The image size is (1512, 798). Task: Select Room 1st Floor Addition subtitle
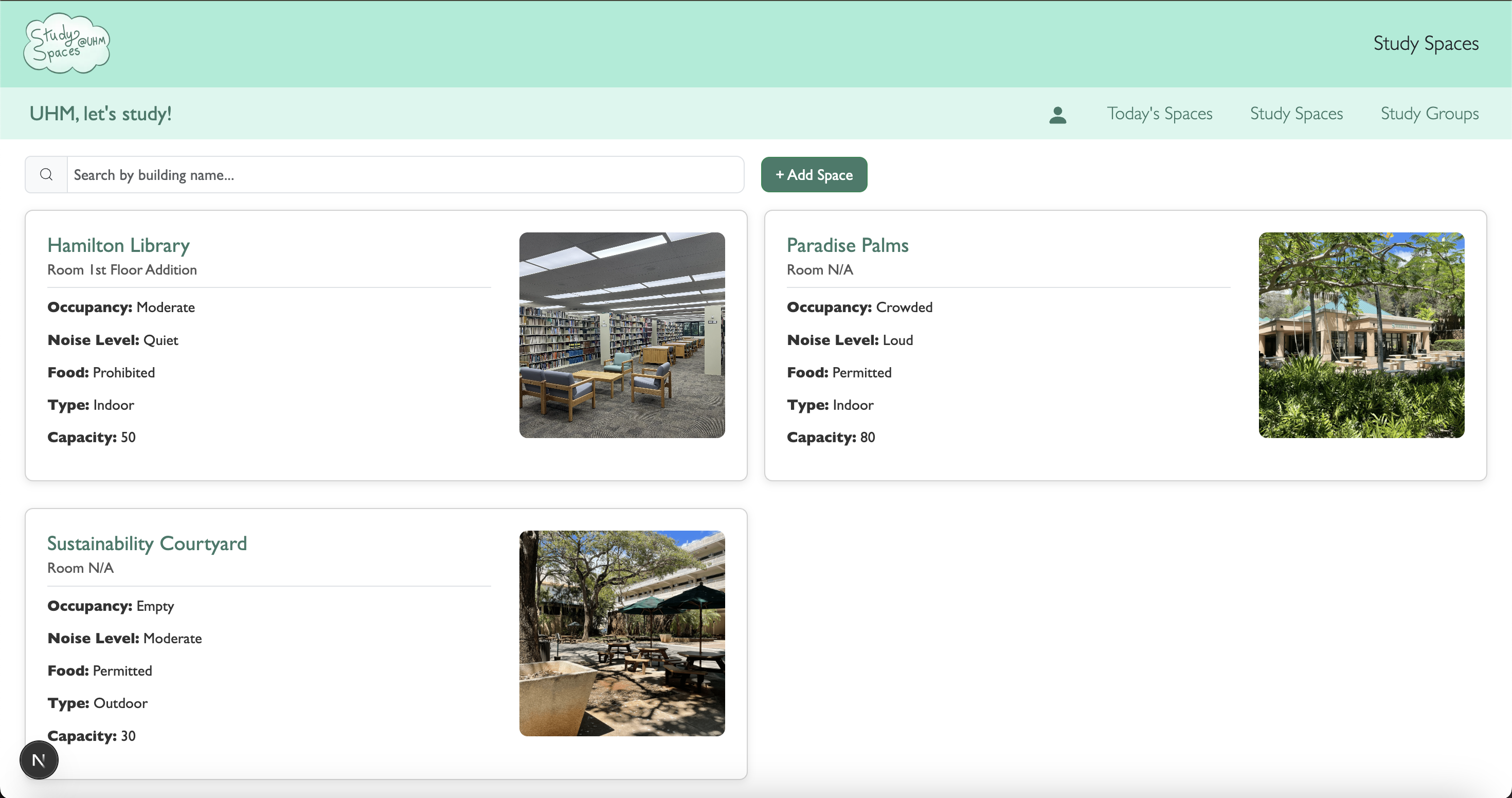point(122,270)
